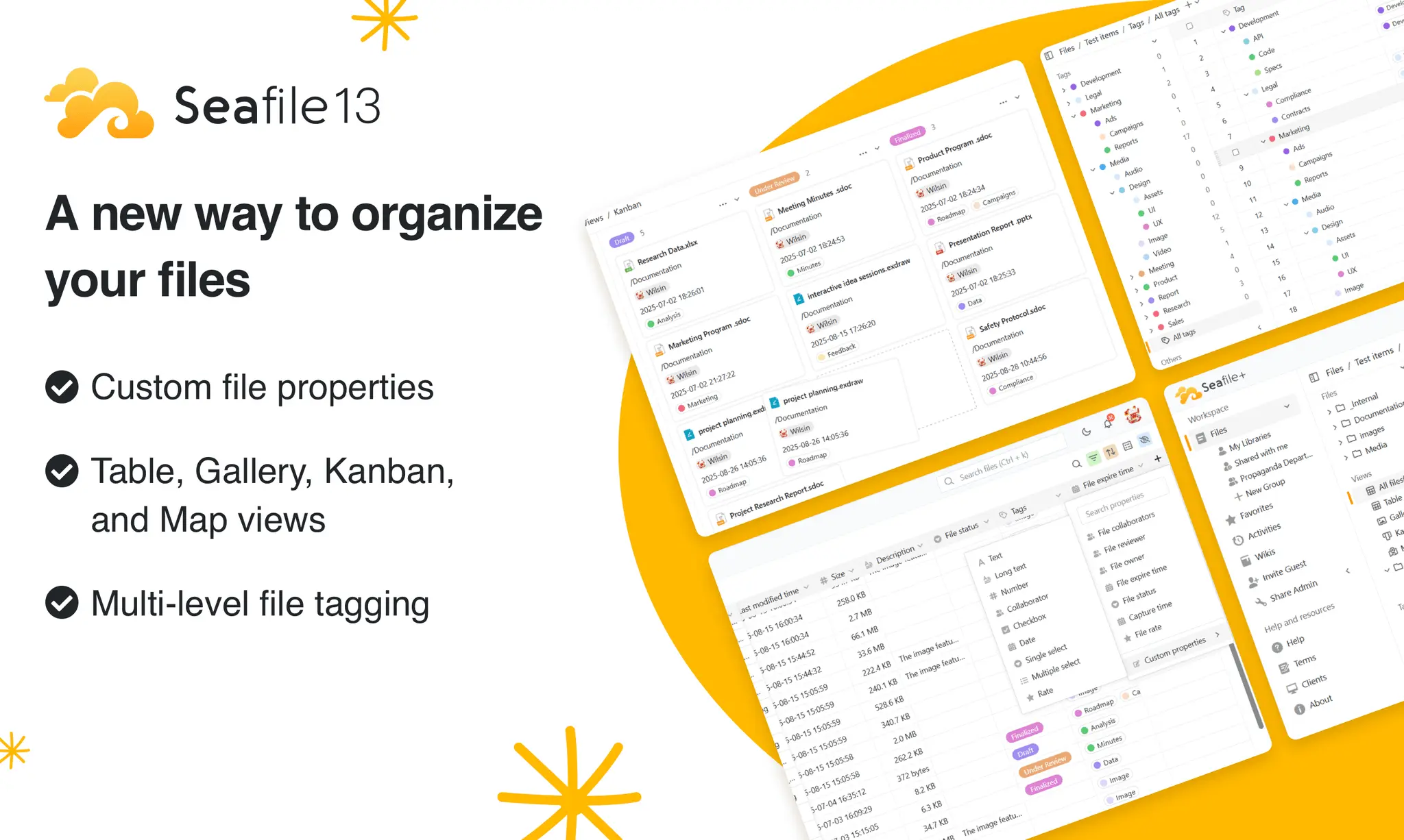
Task: Click the group-by icon next to the sort icon
Action: point(1128,446)
